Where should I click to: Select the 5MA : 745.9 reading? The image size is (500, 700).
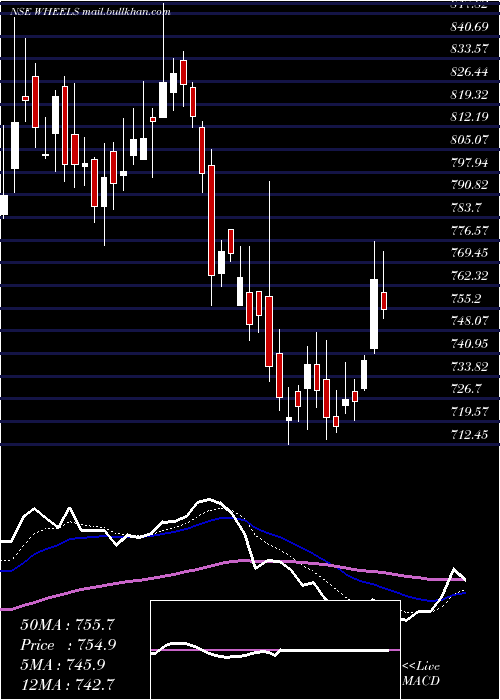point(62,665)
